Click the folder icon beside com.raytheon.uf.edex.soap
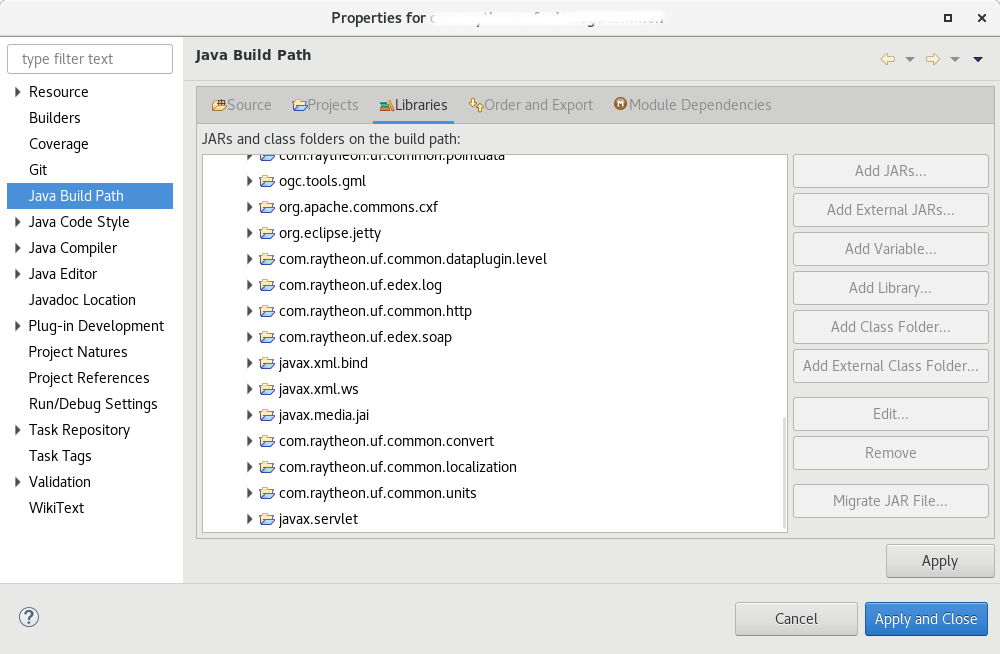Image resolution: width=1000 pixels, height=654 pixels. (x=267, y=337)
